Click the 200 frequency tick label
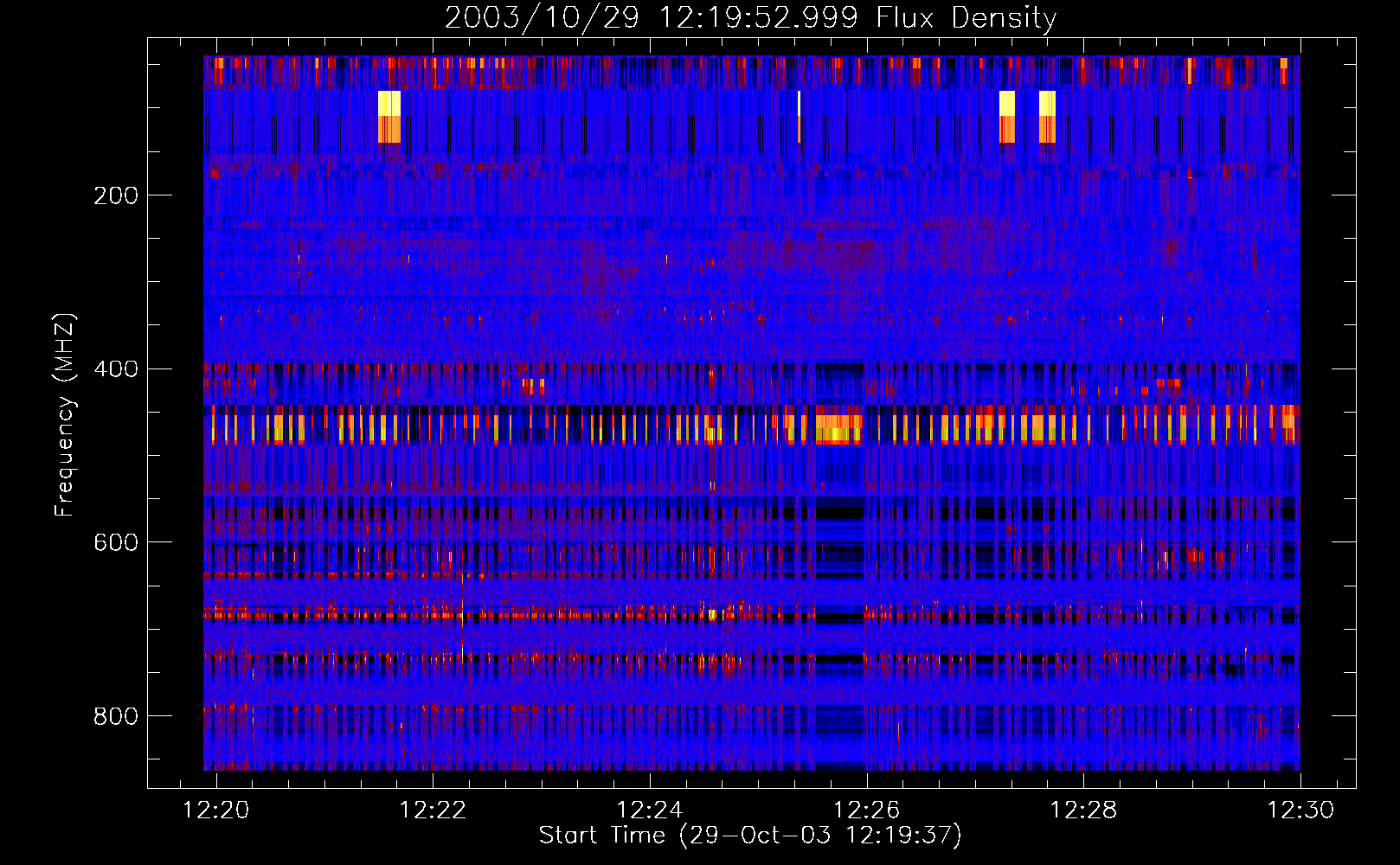The width and height of the screenshot is (1400, 865). pos(116,195)
